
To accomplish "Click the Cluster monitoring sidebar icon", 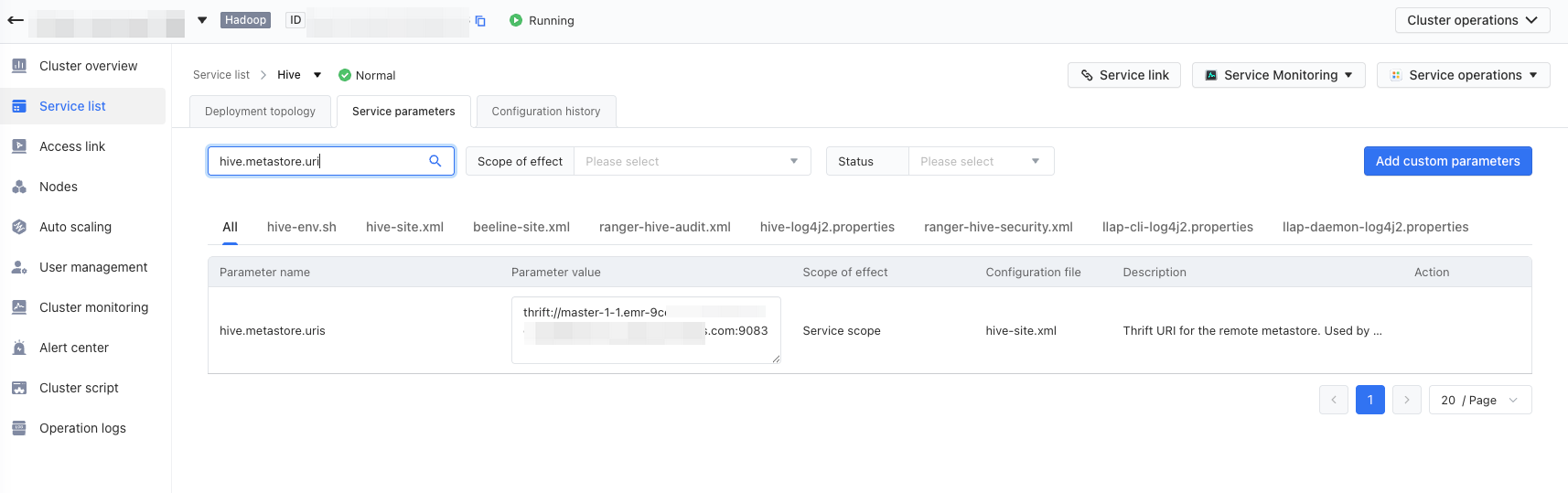I will coord(19,307).
